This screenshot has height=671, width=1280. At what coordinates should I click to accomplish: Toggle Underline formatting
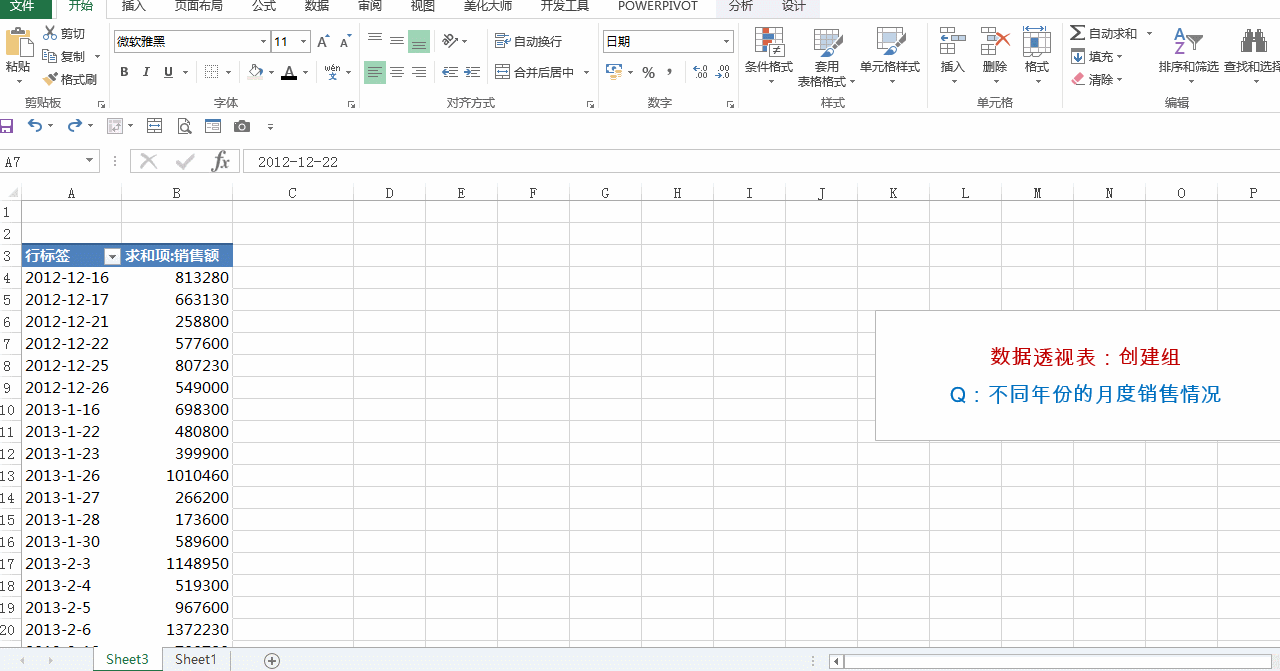(x=168, y=72)
